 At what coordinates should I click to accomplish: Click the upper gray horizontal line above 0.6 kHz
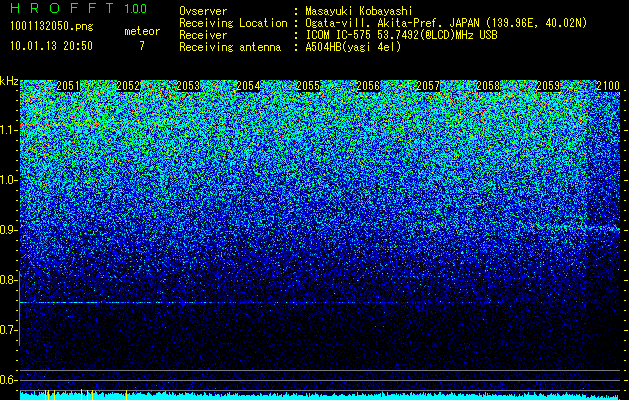click(x=320, y=370)
